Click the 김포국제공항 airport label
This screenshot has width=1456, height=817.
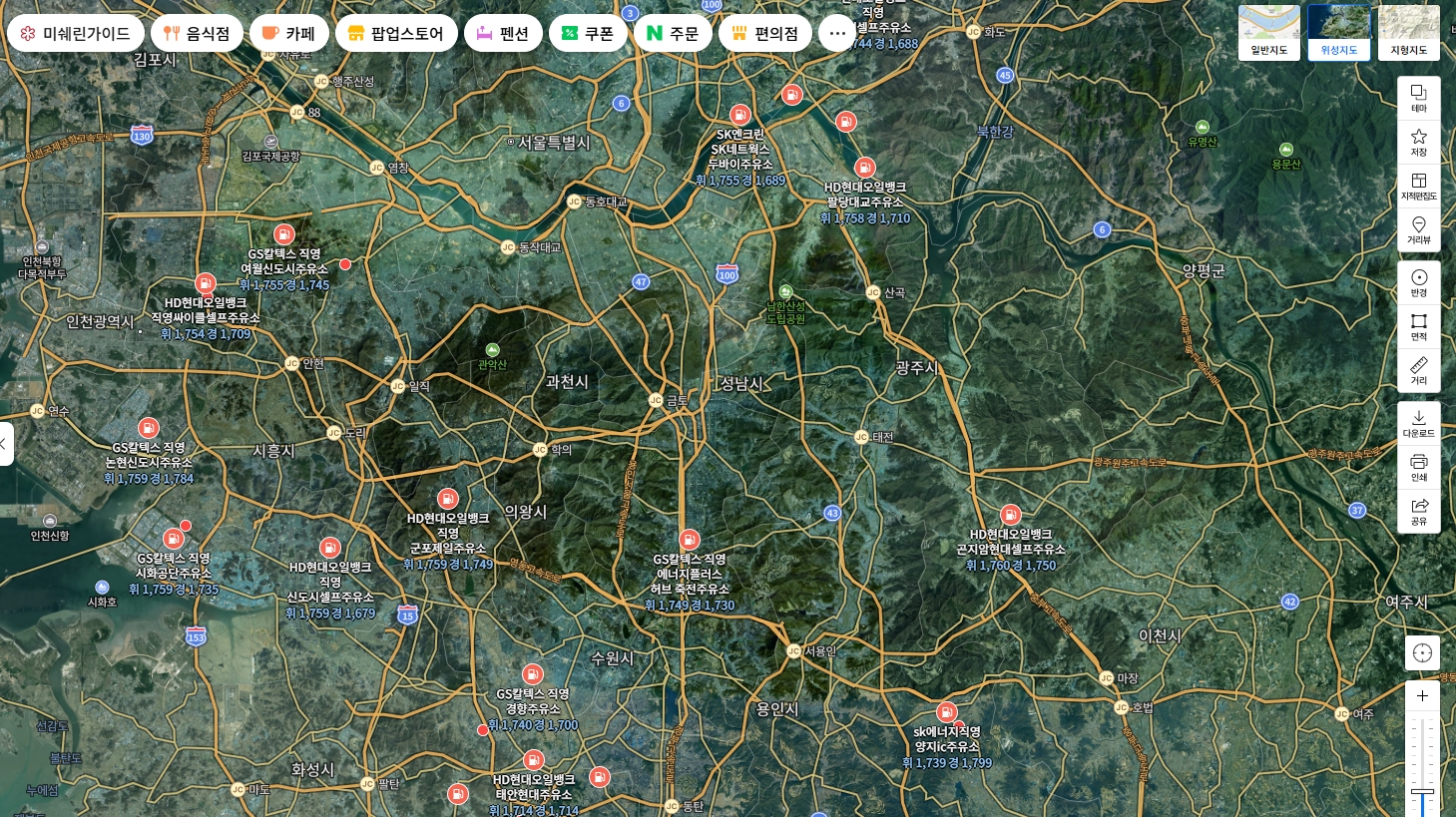click(x=270, y=156)
